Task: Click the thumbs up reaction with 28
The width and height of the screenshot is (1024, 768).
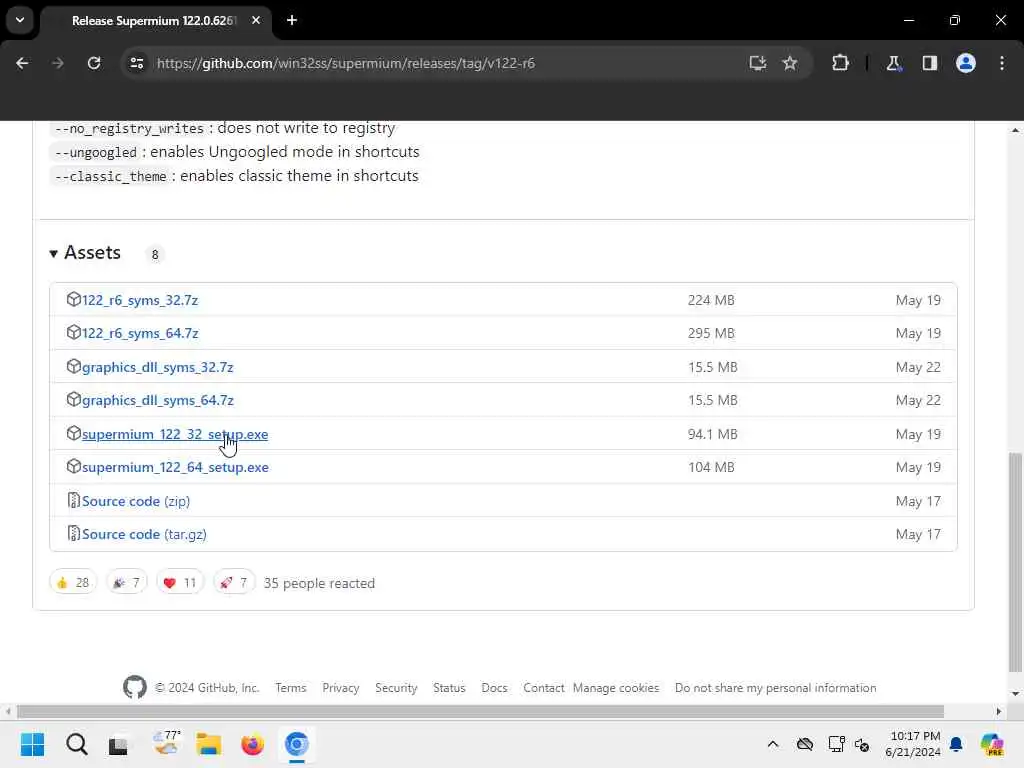Action: (73, 583)
